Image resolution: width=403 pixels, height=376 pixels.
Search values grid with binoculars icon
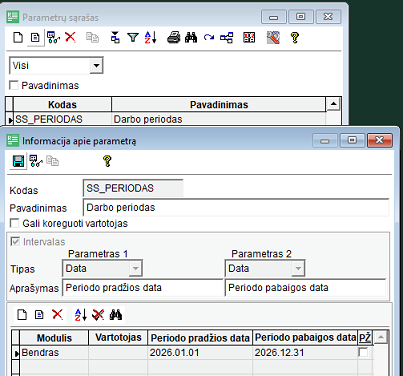[116, 314]
